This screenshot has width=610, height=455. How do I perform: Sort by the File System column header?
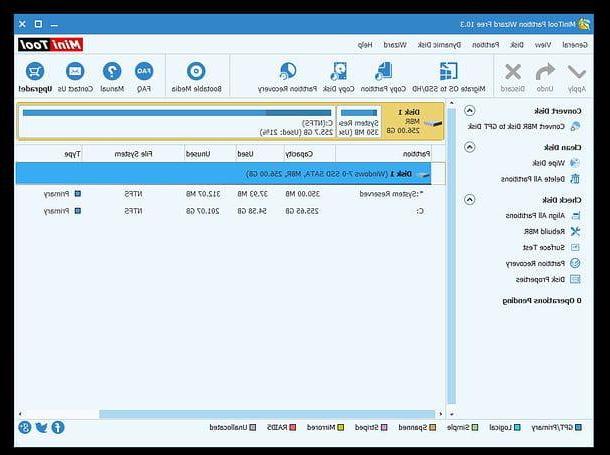pos(133,154)
